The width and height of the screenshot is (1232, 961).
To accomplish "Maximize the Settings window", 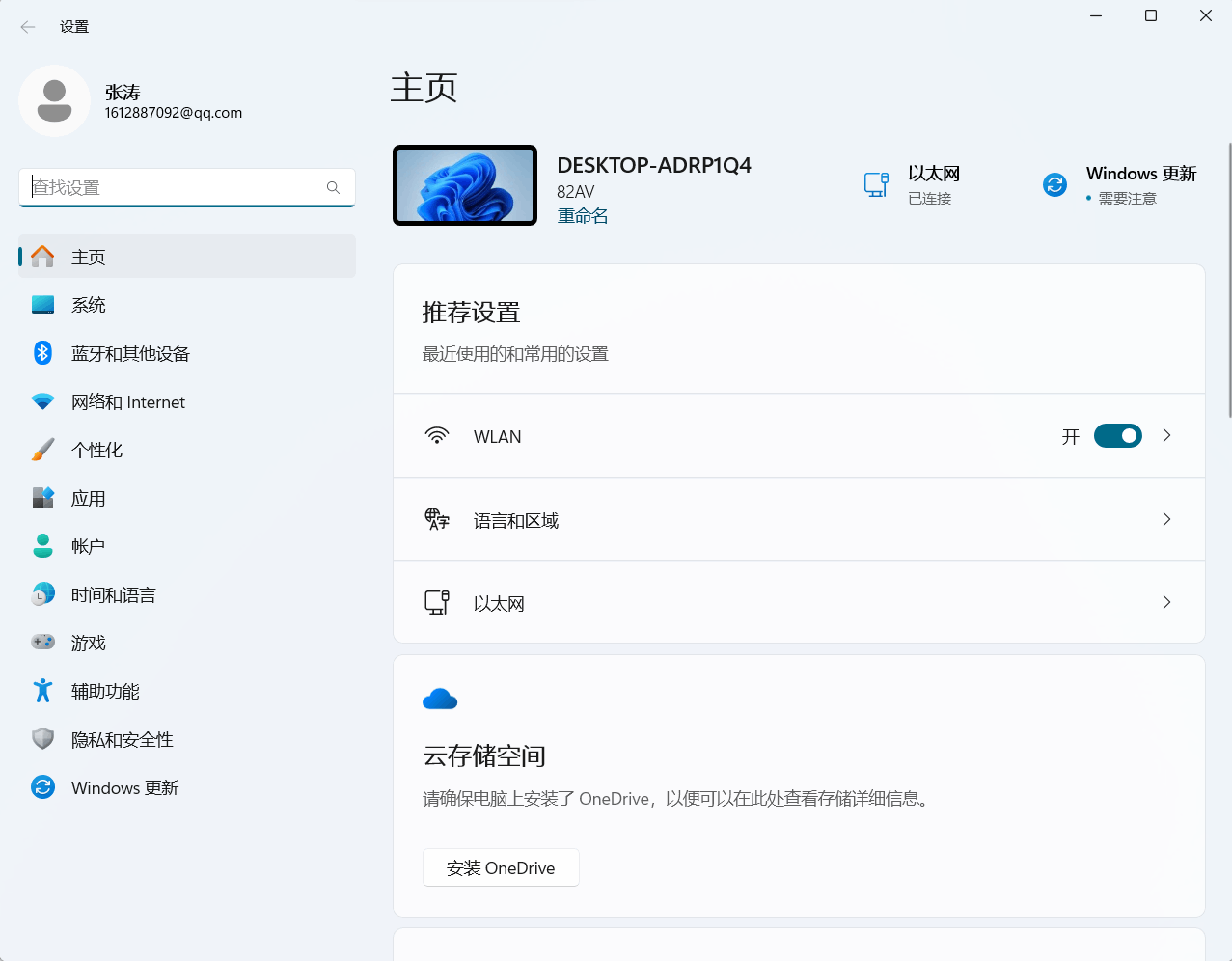I will [1151, 15].
